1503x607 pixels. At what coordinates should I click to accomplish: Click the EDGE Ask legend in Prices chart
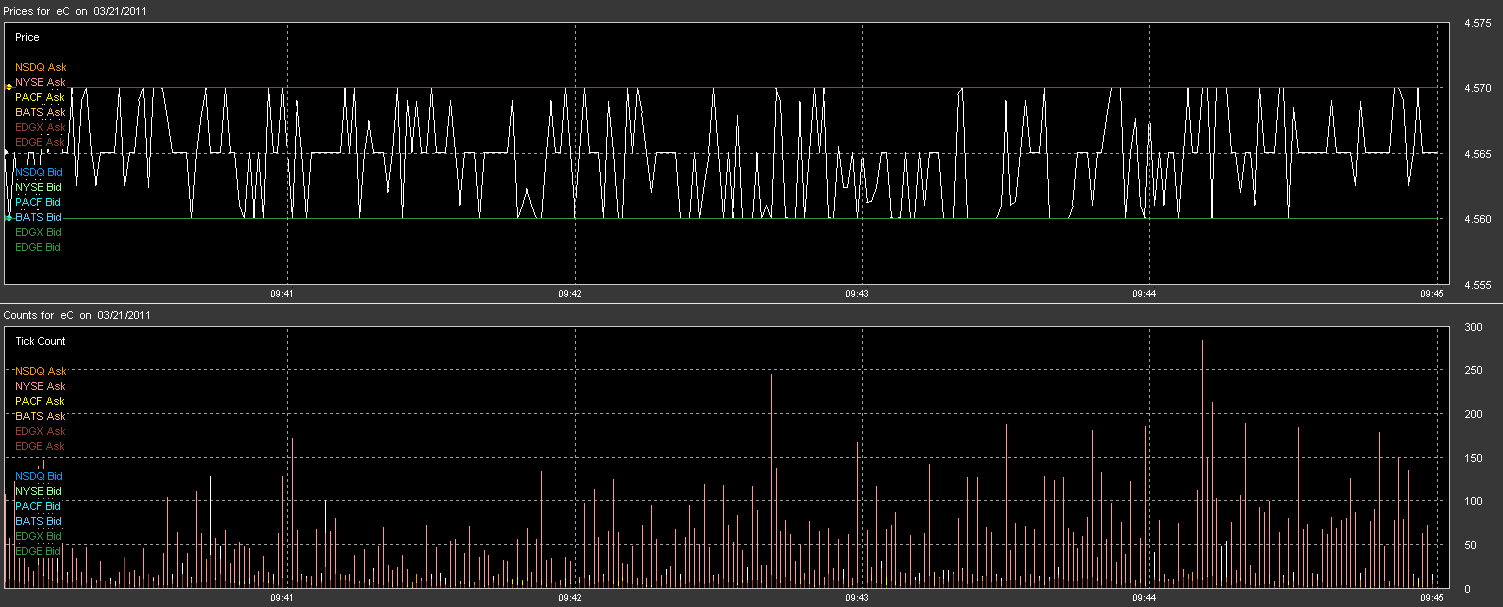tap(40, 142)
